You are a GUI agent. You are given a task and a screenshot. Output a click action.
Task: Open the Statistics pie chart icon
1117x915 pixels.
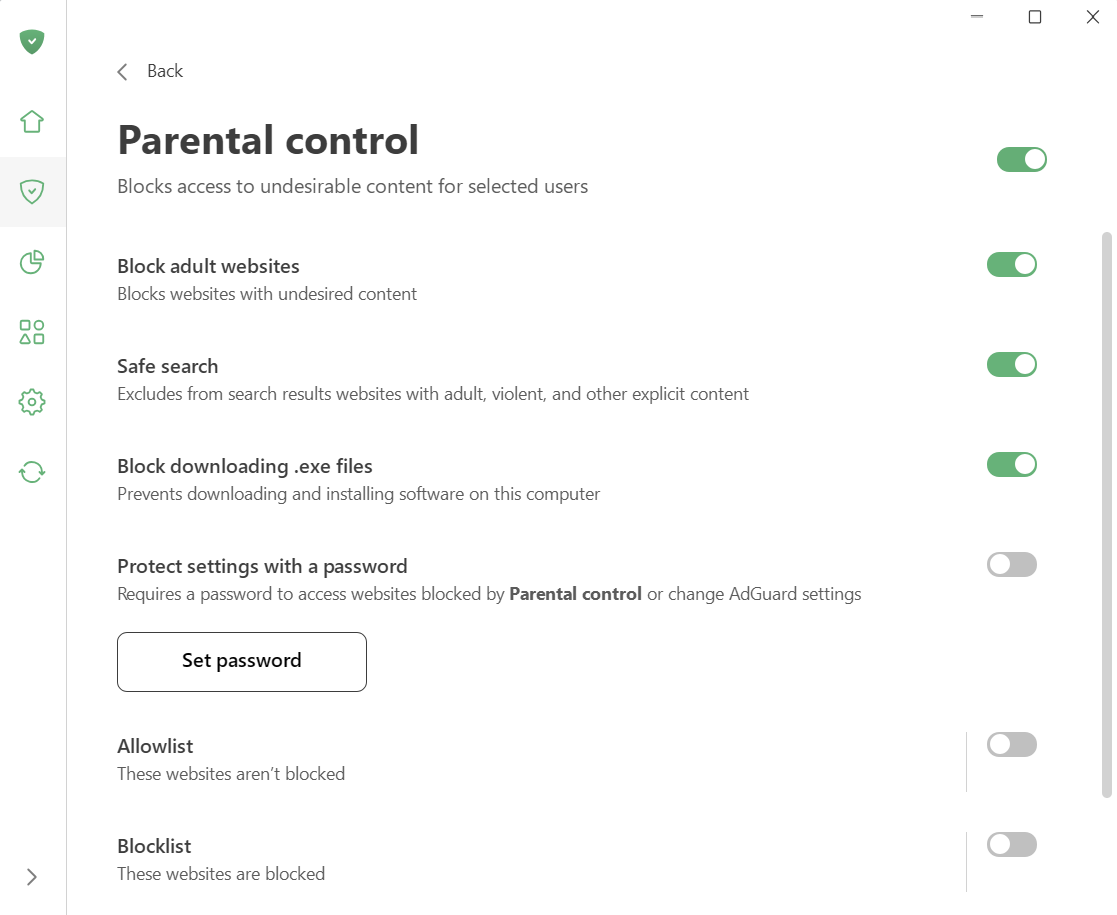pos(31,261)
